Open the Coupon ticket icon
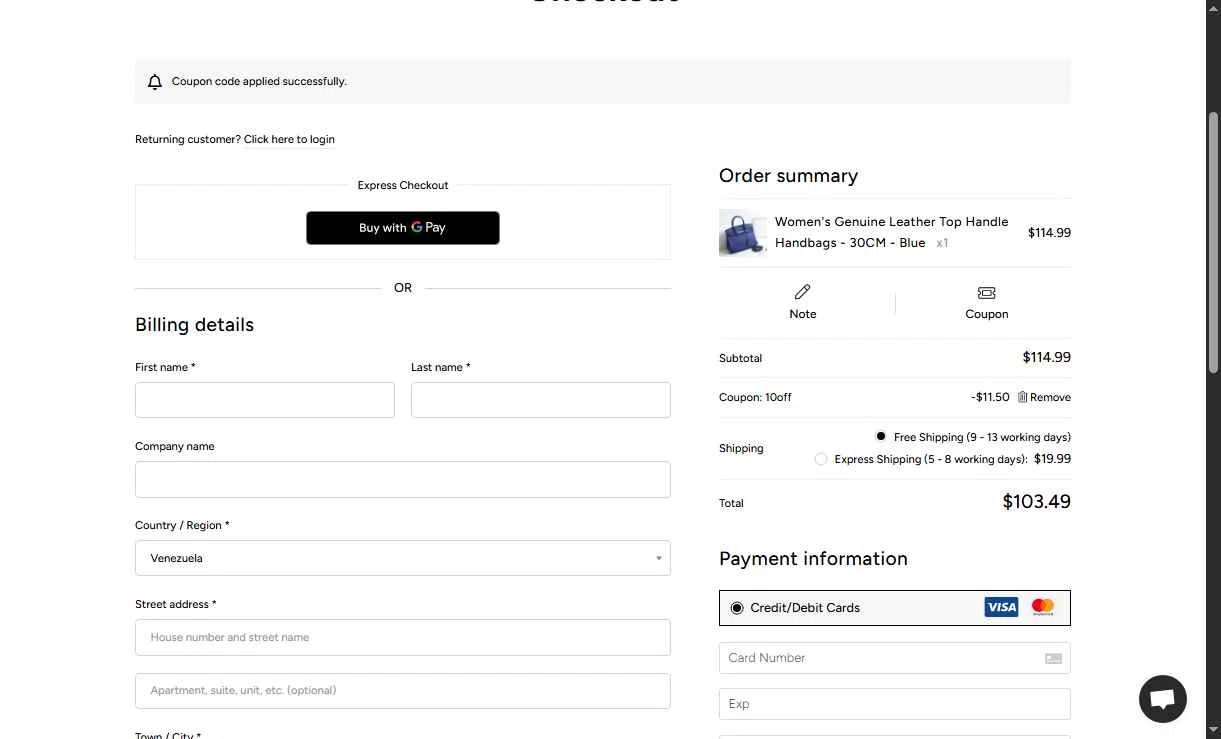The height and width of the screenshot is (739, 1221). [987, 293]
